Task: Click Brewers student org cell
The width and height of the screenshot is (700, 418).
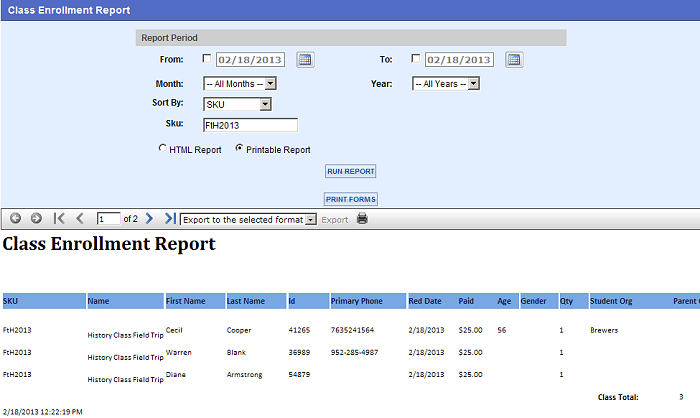Action: click(604, 330)
